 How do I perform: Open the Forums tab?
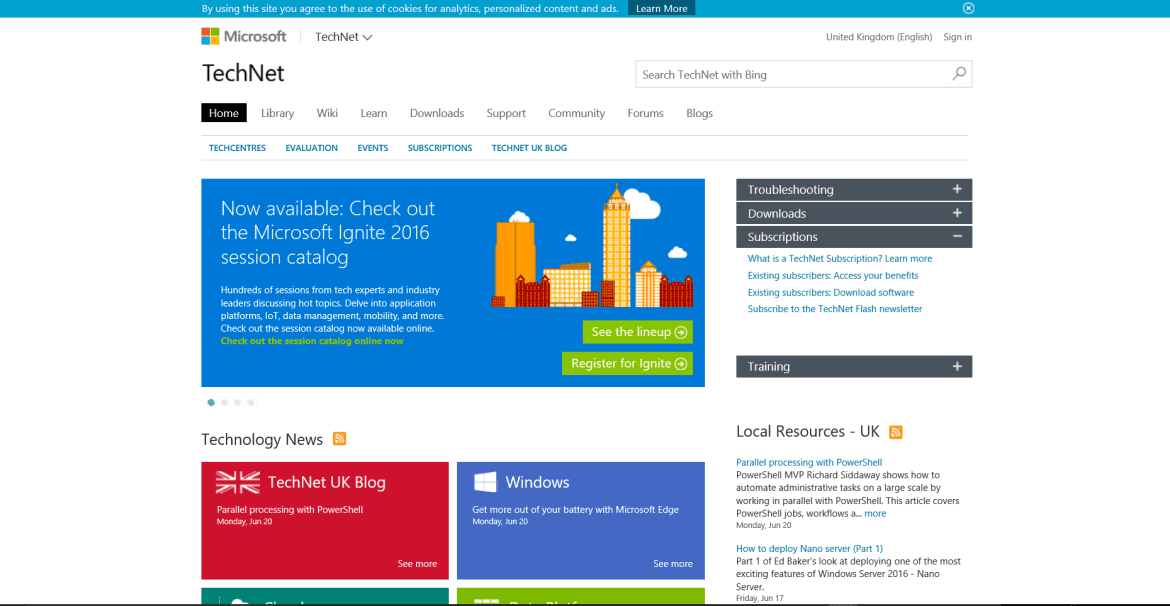645,113
